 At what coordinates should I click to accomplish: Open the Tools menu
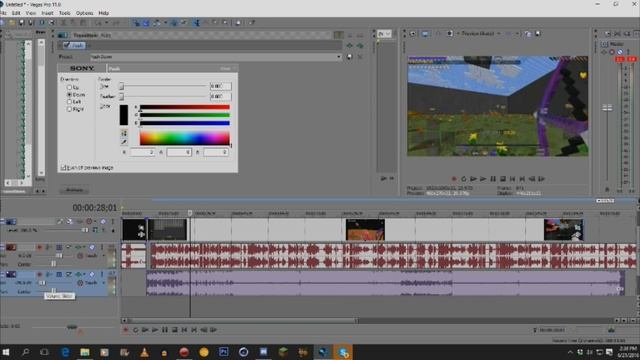coord(64,13)
